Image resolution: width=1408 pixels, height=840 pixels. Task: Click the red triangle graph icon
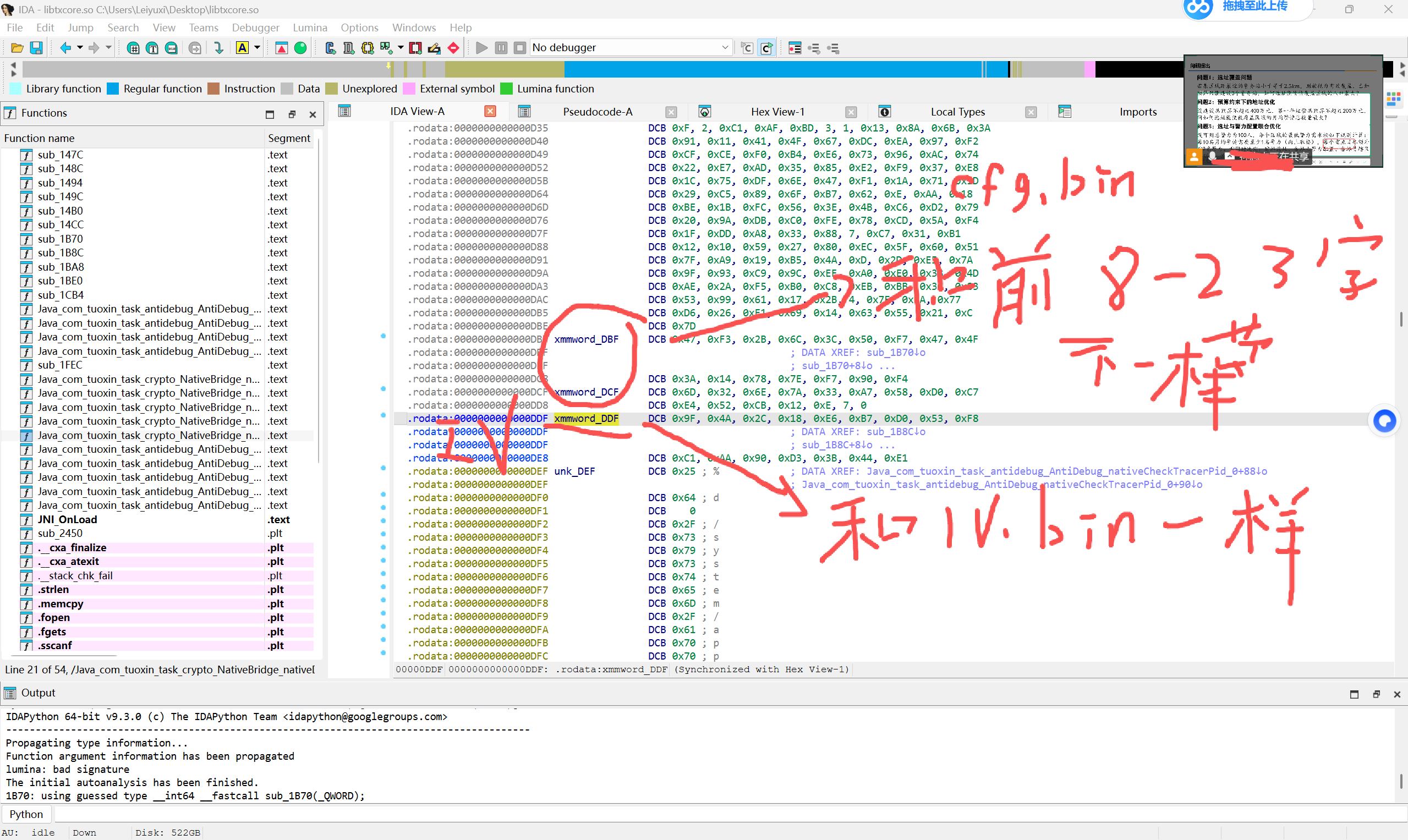[x=281, y=48]
